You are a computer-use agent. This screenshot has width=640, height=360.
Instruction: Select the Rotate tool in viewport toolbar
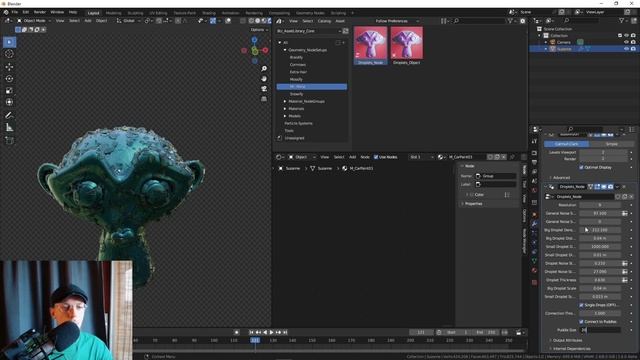coord(9,79)
